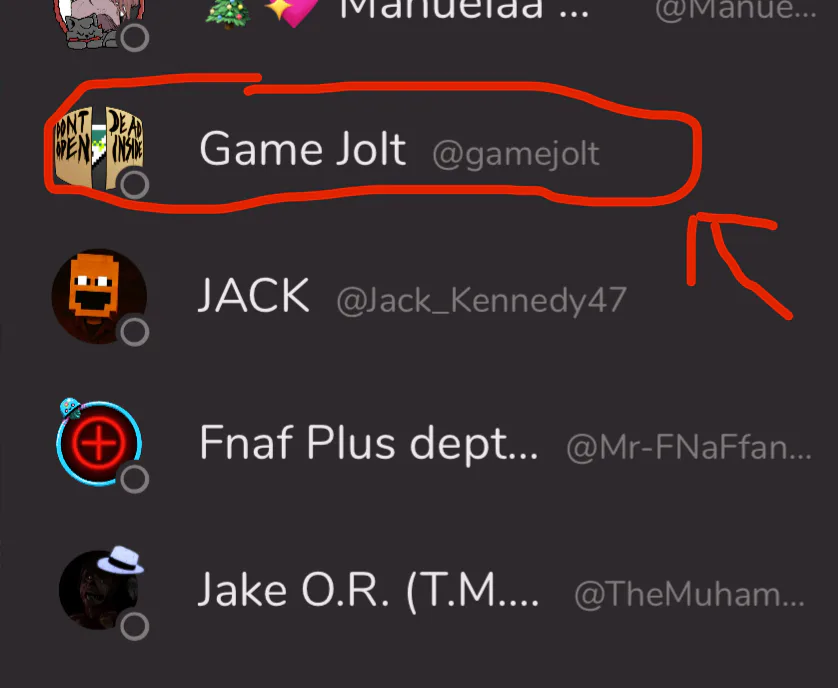The width and height of the screenshot is (838, 688).
Task: Click JACK's orange pixel face avatar
Action: click(99, 296)
